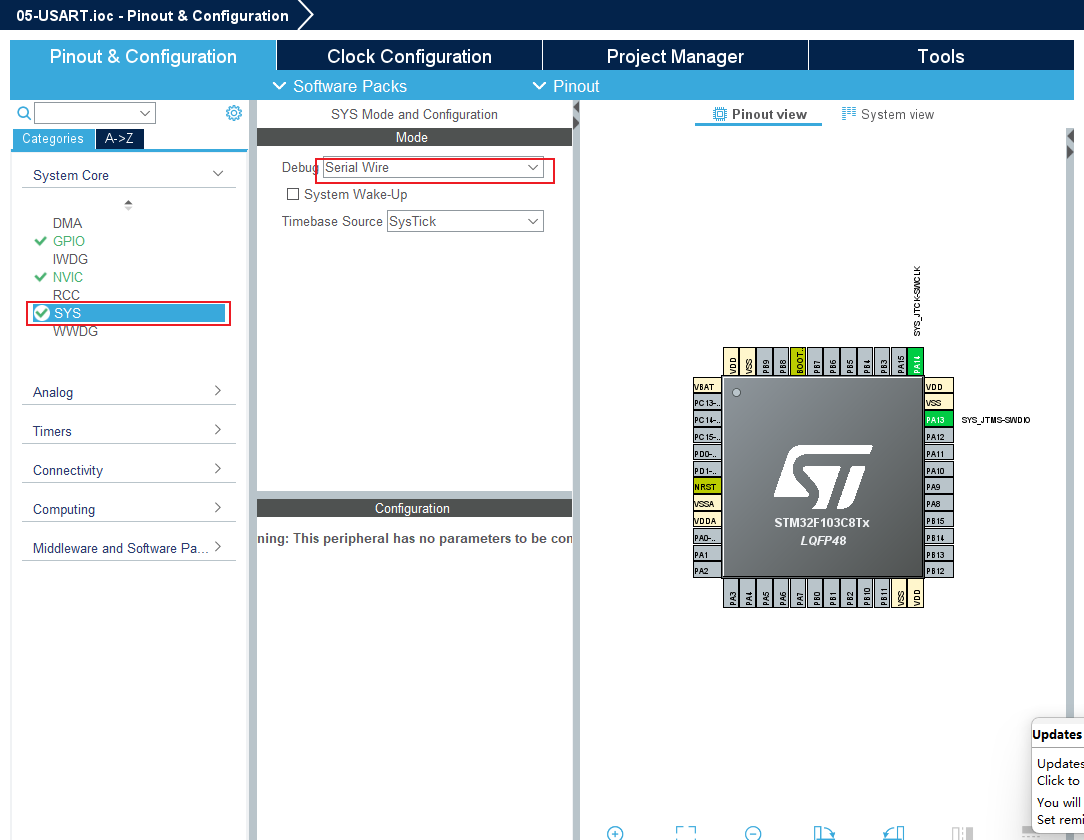Click the Updates notification popup
This screenshot has width=1084, height=840.
[1058, 774]
